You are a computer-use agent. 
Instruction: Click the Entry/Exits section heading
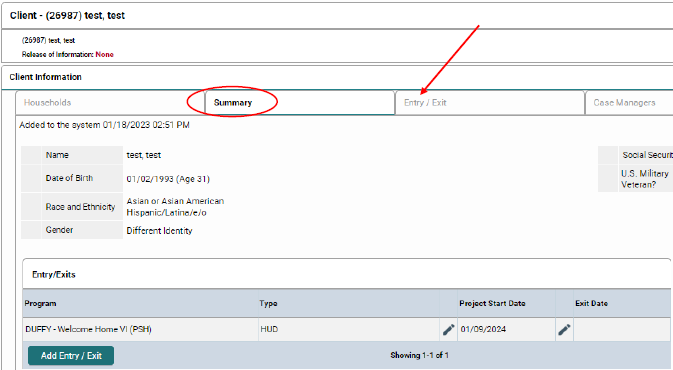click(x=54, y=275)
